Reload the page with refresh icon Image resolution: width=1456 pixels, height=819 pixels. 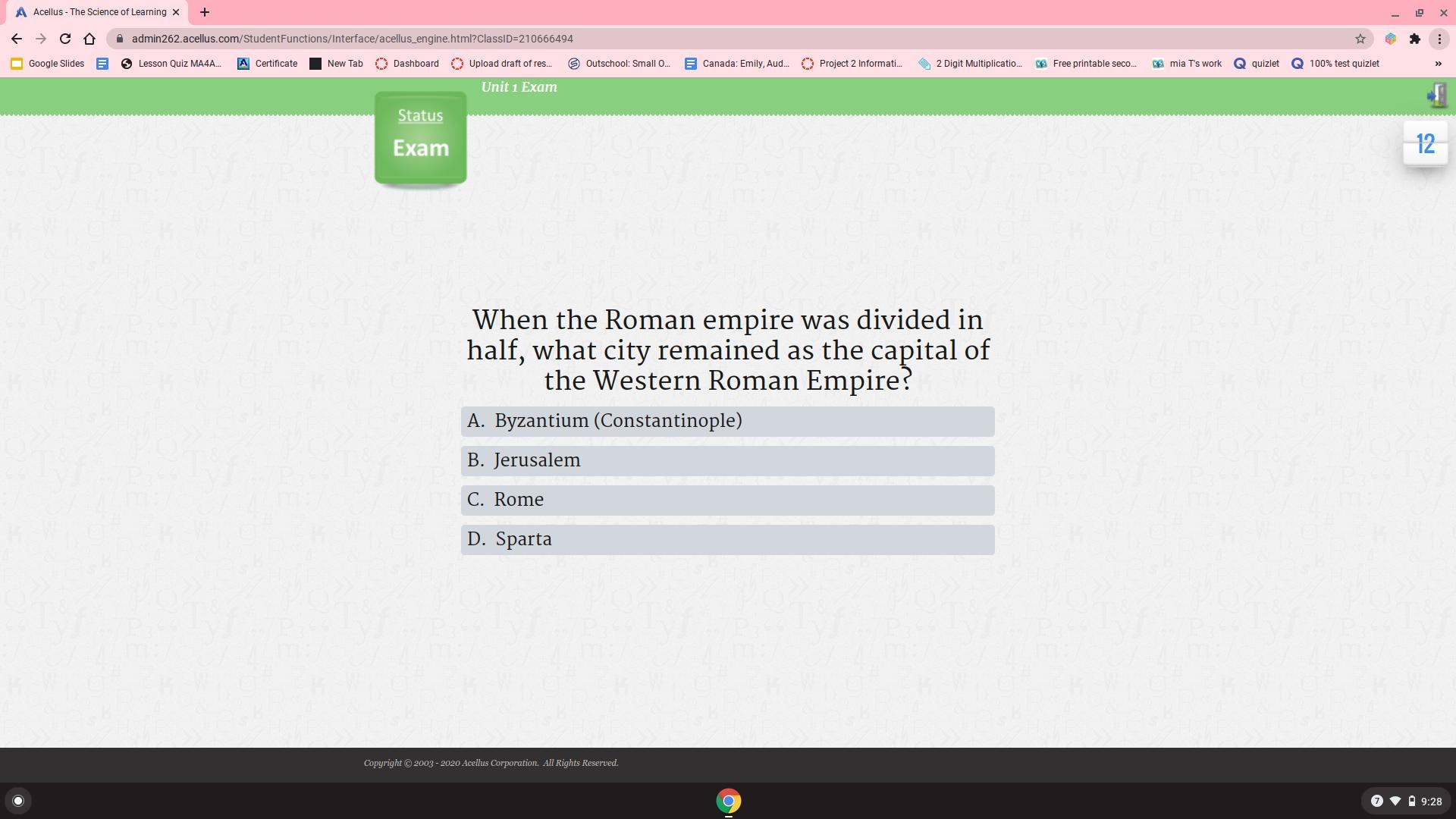click(x=65, y=39)
